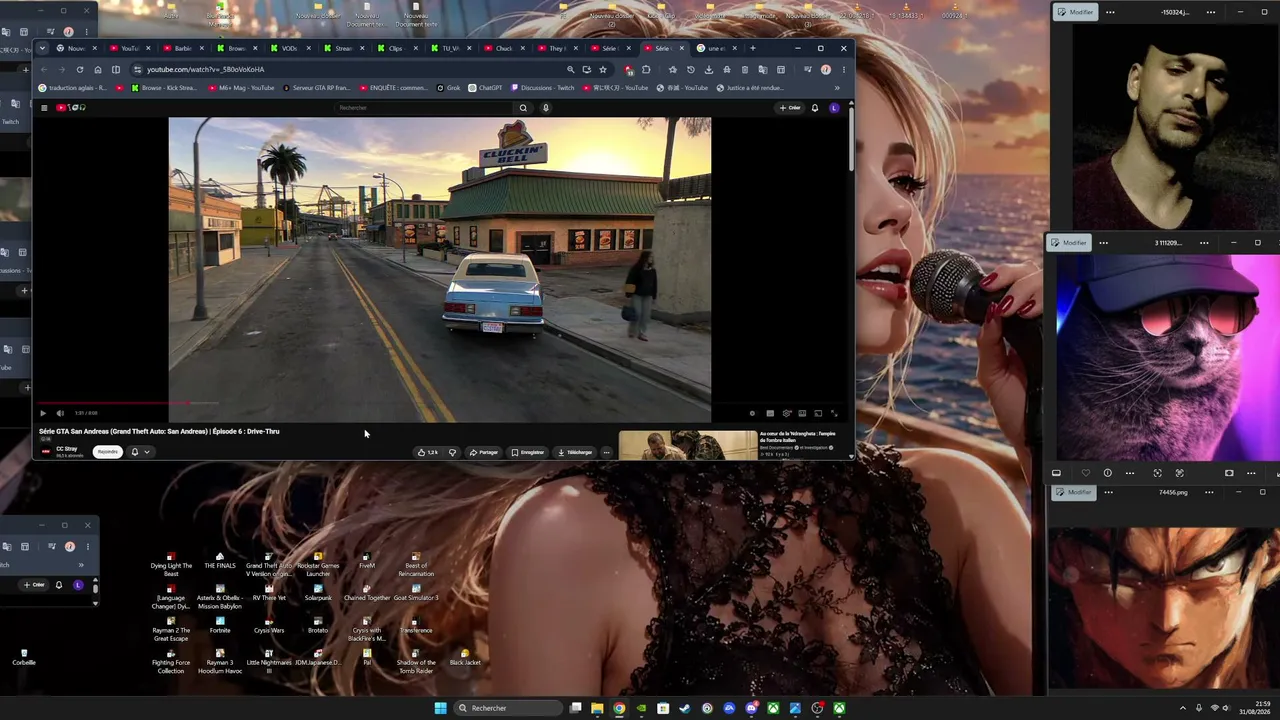Viewport: 1280px width, 720px height.
Task: Open Steam from the taskbar
Action: (x=685, y=708)
